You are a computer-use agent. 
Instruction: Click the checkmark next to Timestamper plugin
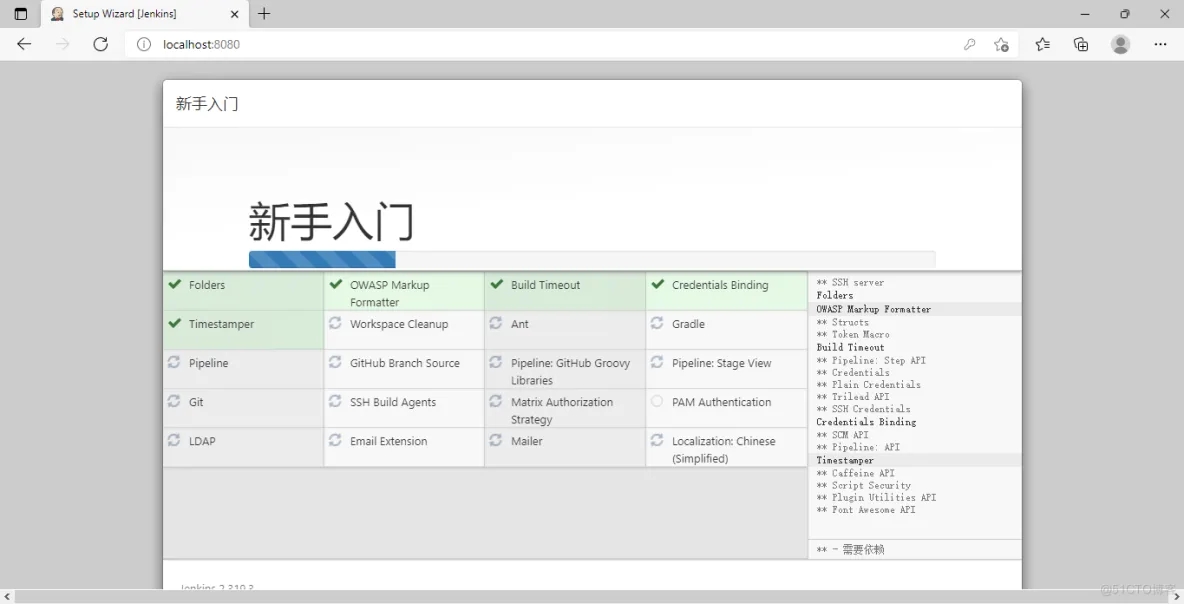point(174,323)
